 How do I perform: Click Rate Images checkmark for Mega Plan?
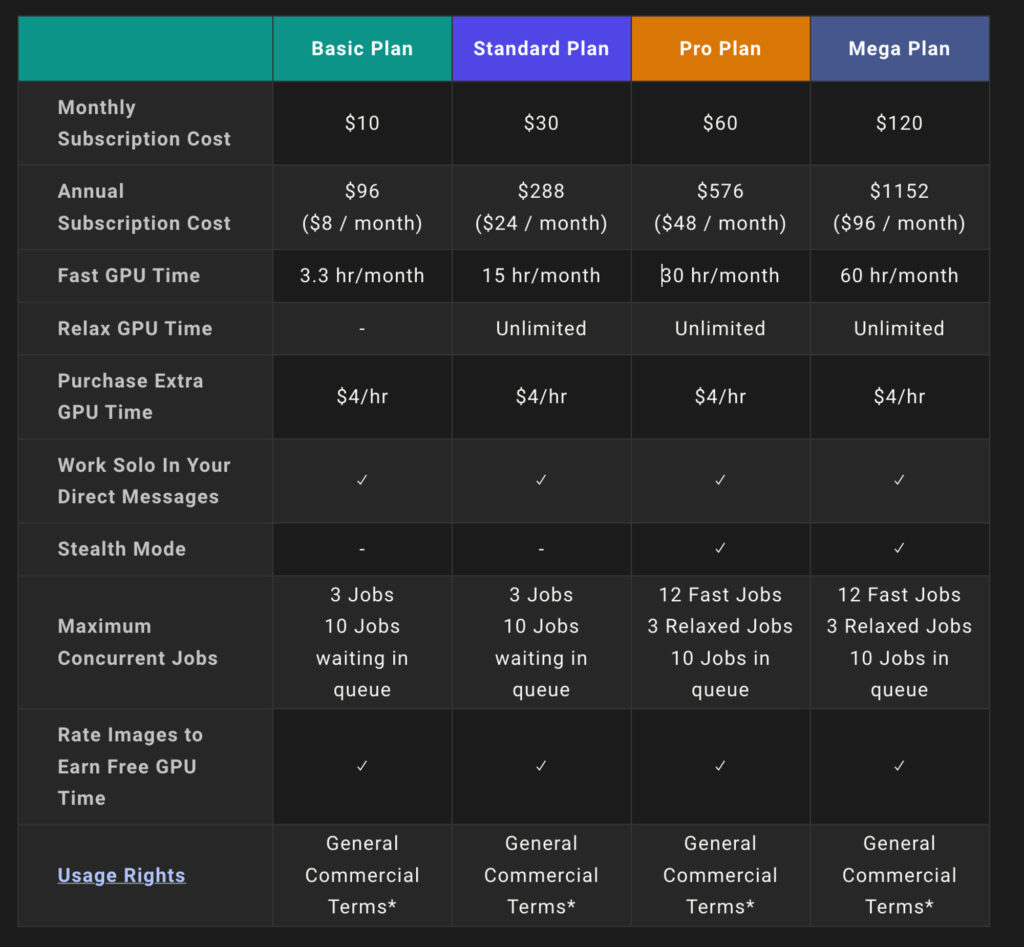899,766
